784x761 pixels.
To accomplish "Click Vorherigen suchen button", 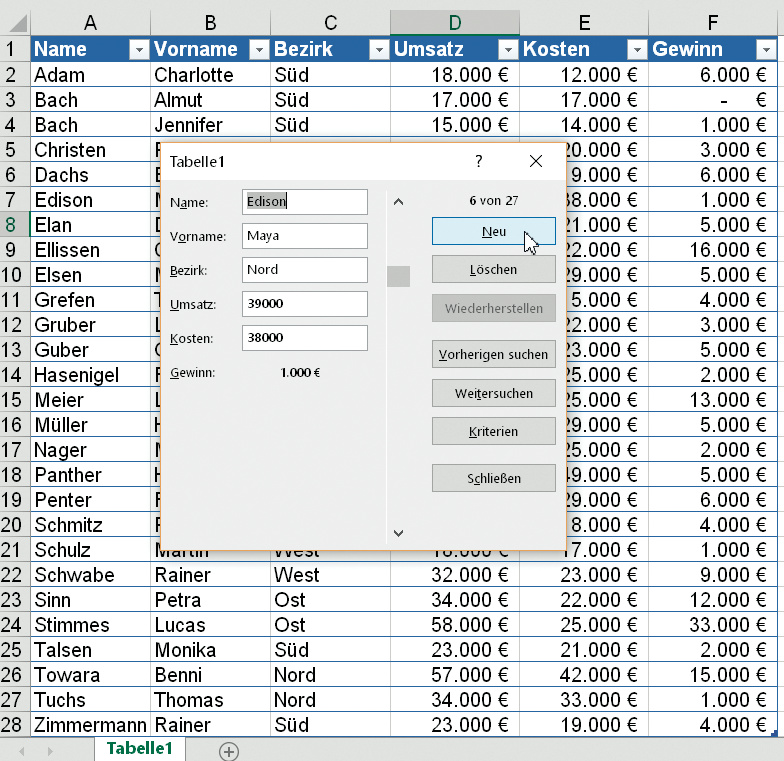I will 493,354.
